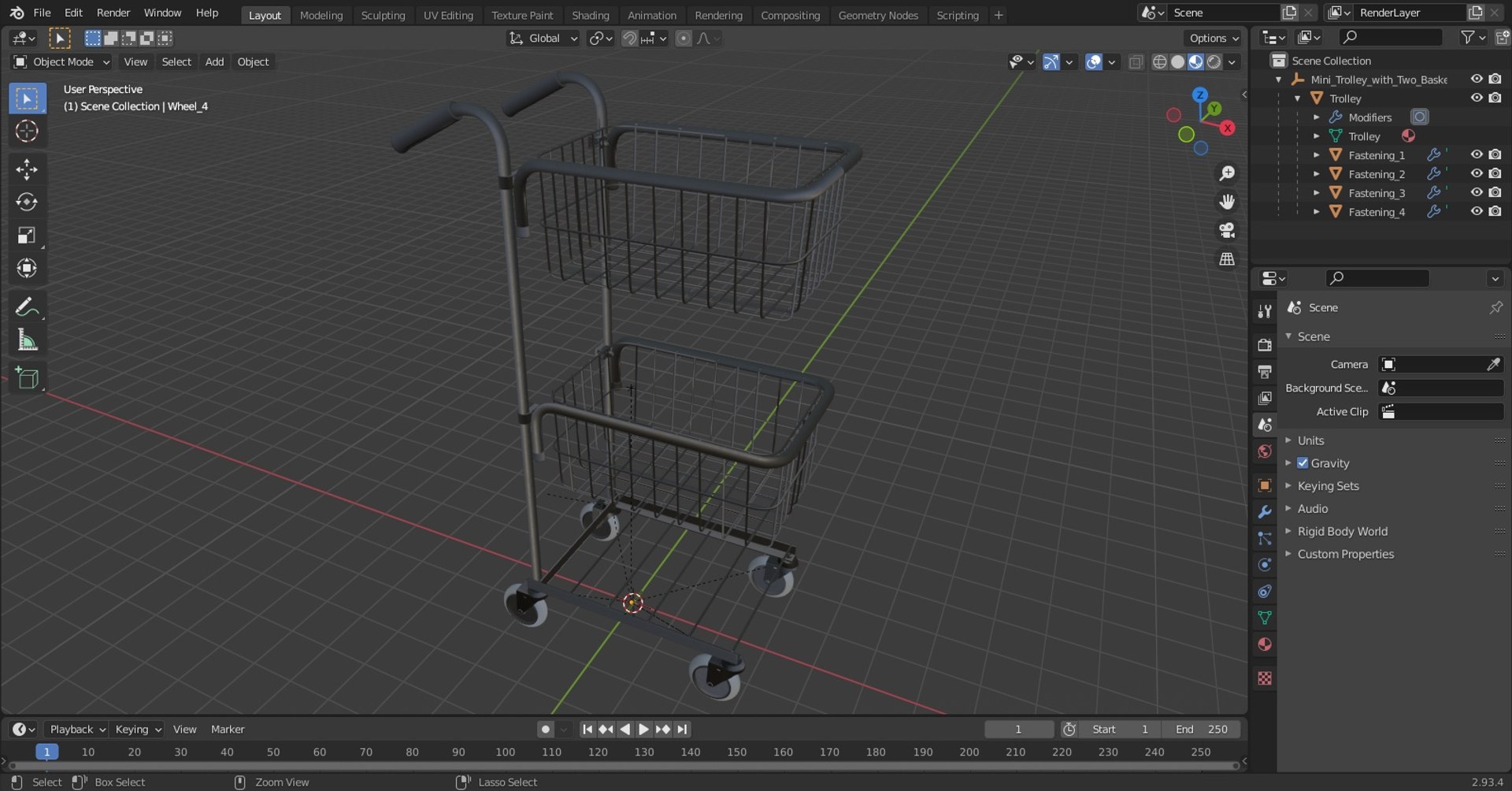Select the Transform tool
Screen dimensions: 1512x791
(27, 269)
